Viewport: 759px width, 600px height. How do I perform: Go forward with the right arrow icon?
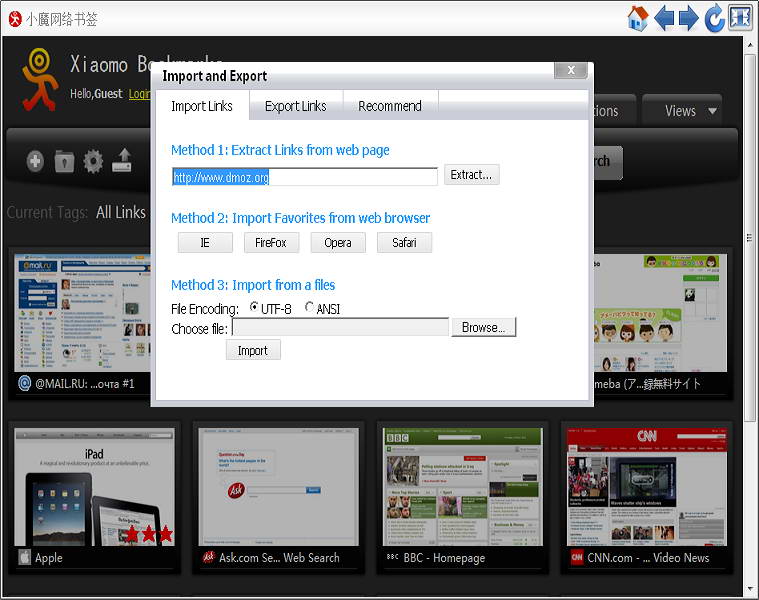(689, 18)
